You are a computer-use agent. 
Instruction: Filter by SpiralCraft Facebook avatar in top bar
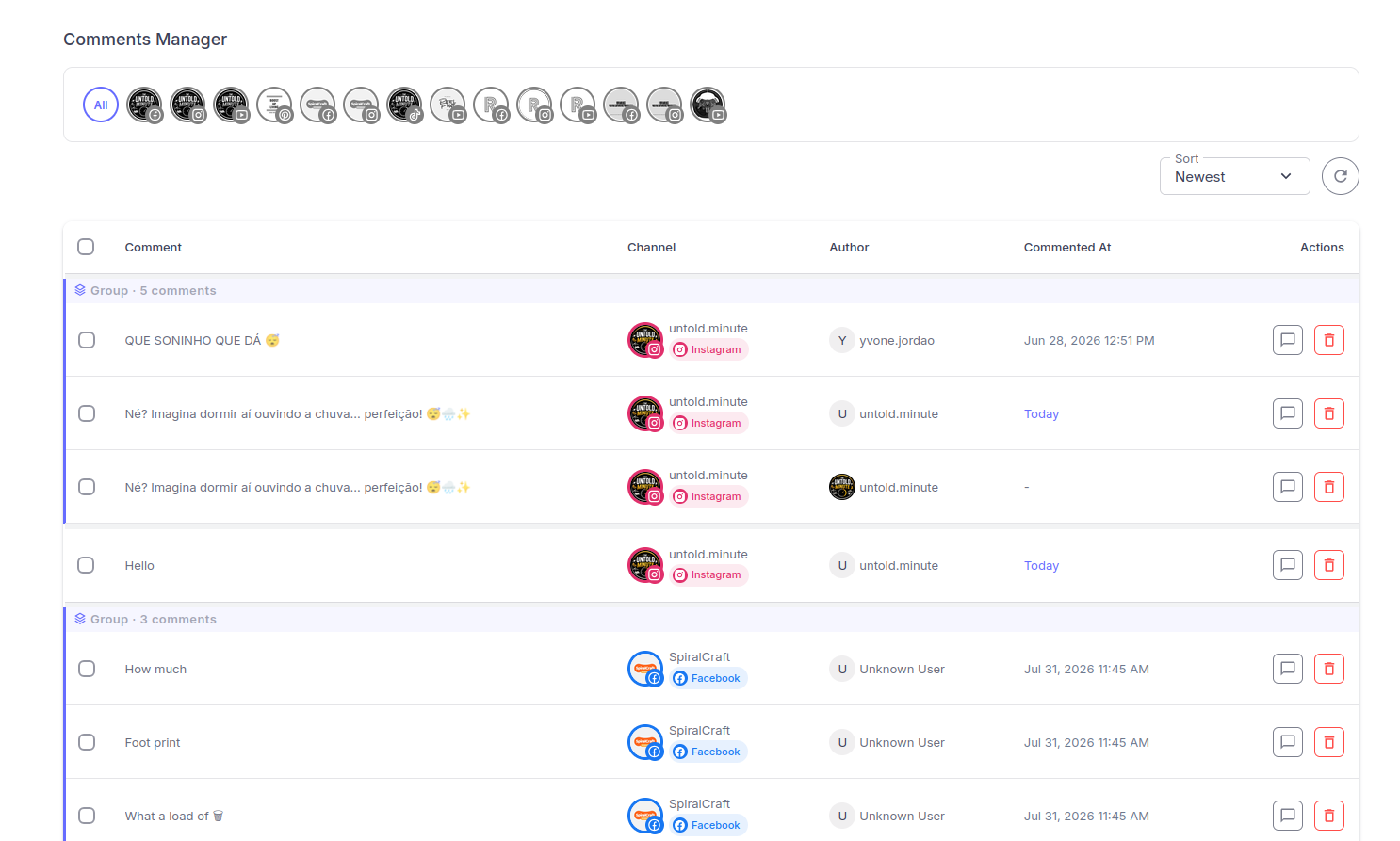317,105
